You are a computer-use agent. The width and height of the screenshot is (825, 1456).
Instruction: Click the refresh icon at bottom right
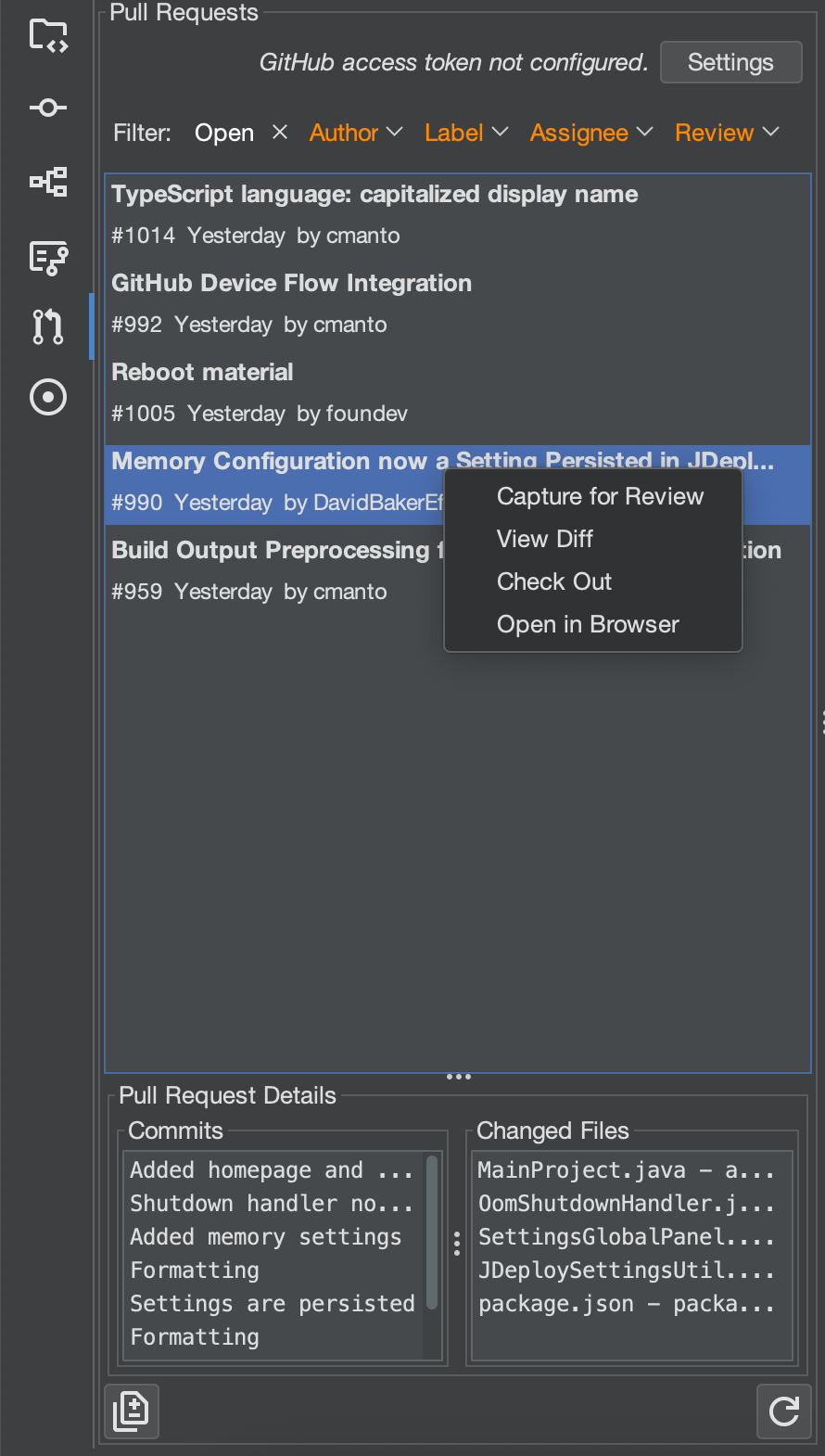point(783,1411)
